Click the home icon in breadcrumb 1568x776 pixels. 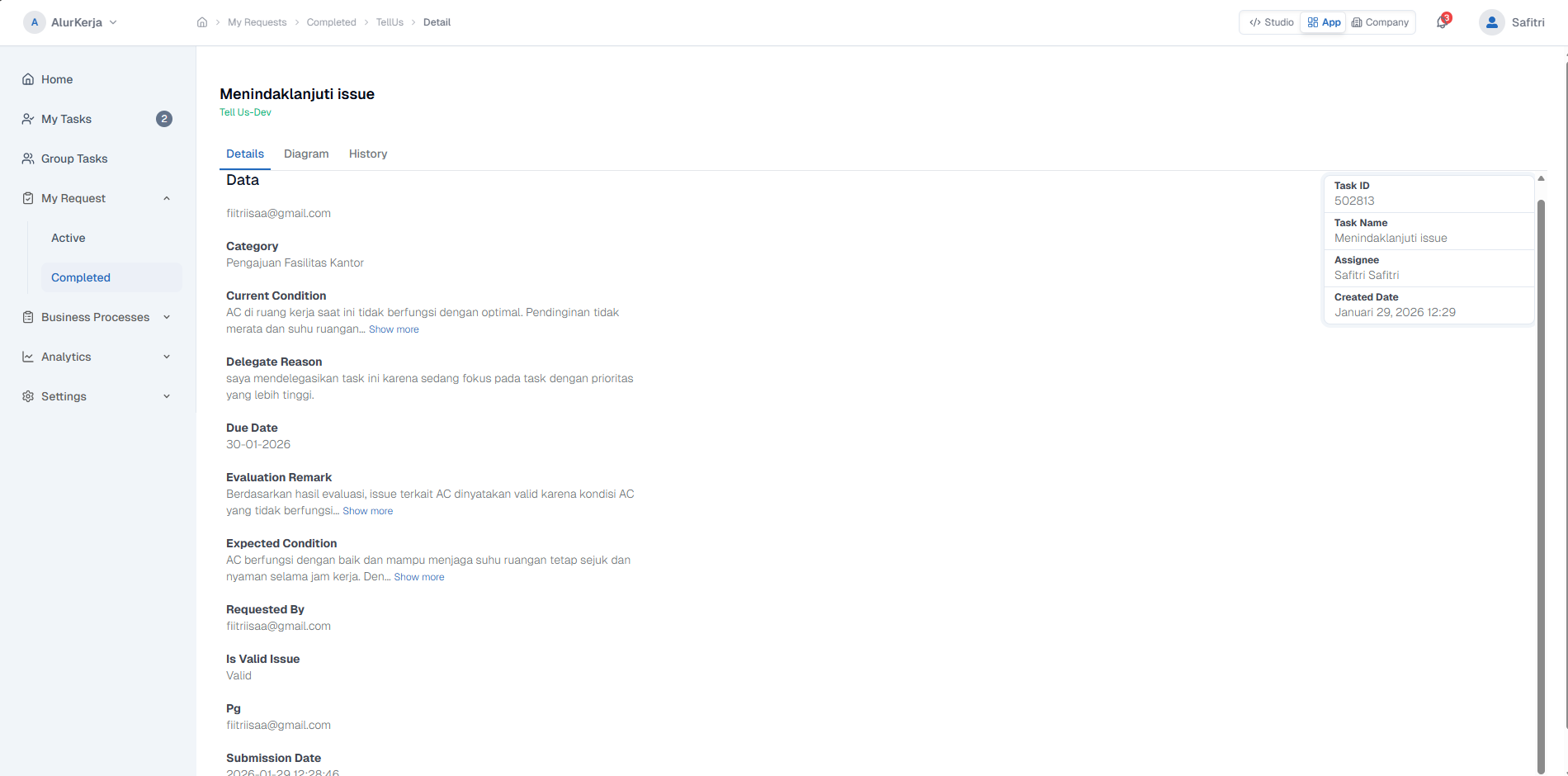coord(202,22)
